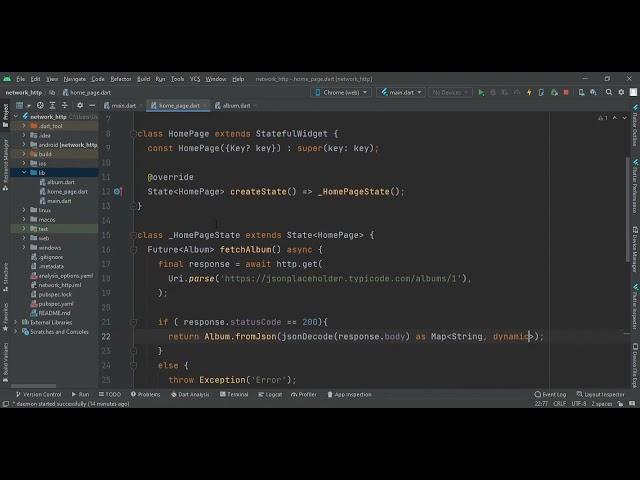Click the debug bug icon in toolbar

pos(493,93)
